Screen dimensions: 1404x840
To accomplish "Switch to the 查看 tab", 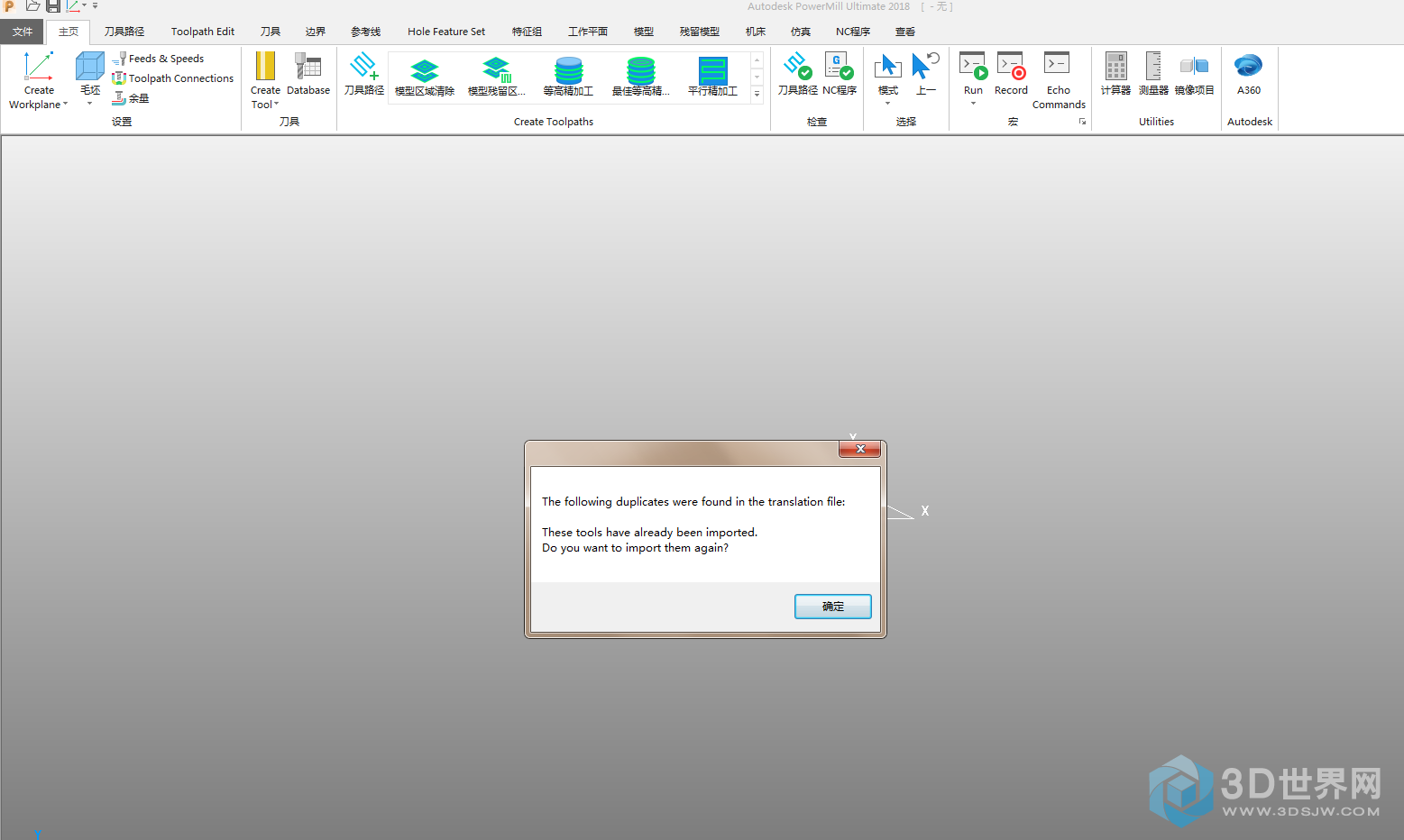I will click(905, 32).
